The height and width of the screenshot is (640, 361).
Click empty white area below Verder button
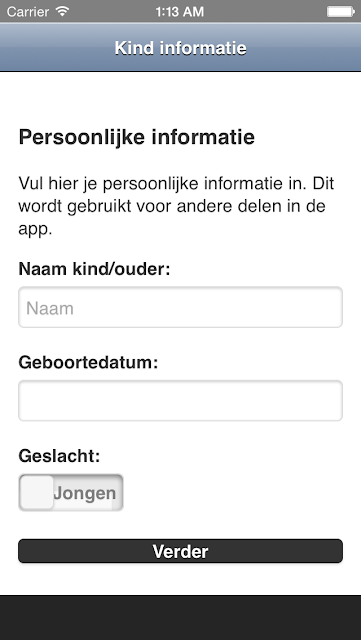[180, 579]
